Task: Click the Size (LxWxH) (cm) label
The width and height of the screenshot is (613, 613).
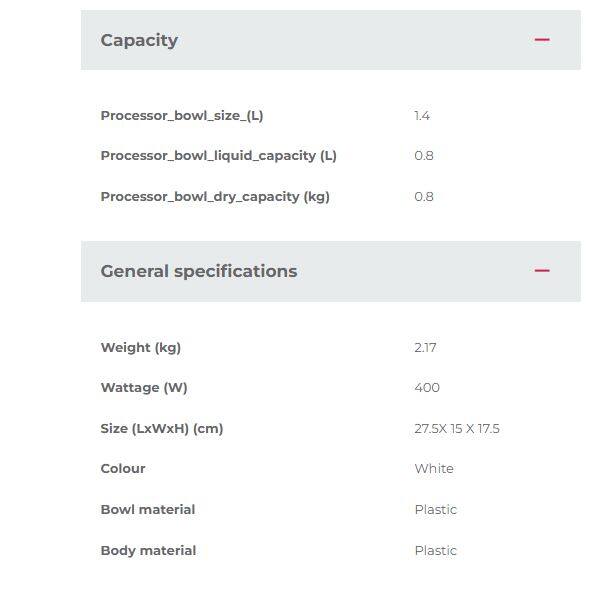Action: click(162, 429)
